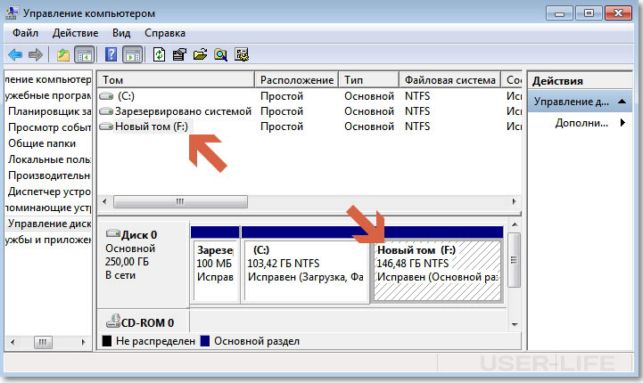This screenshot has width=643, height=383.
Task: Open the properties toolbar icon
Action: (179, 55)
